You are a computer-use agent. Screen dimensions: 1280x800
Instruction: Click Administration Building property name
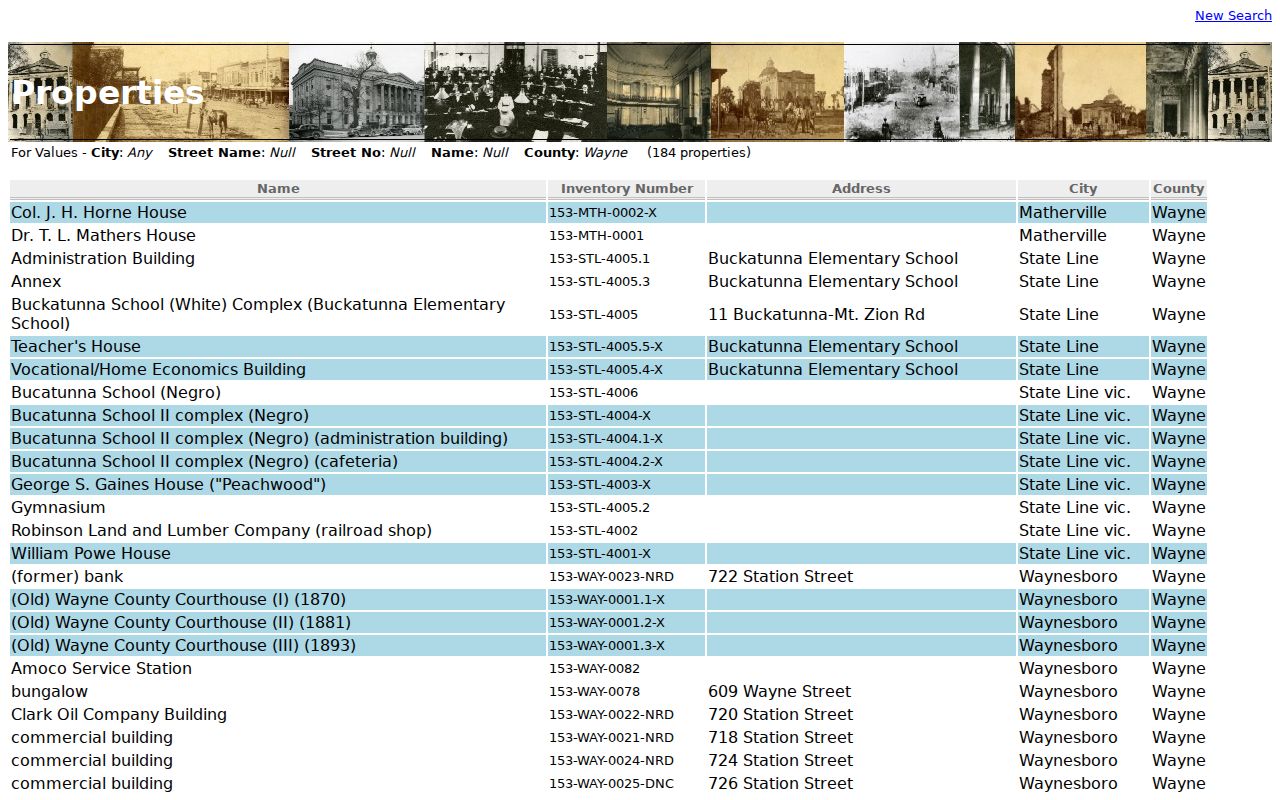(x=103, y=258)
